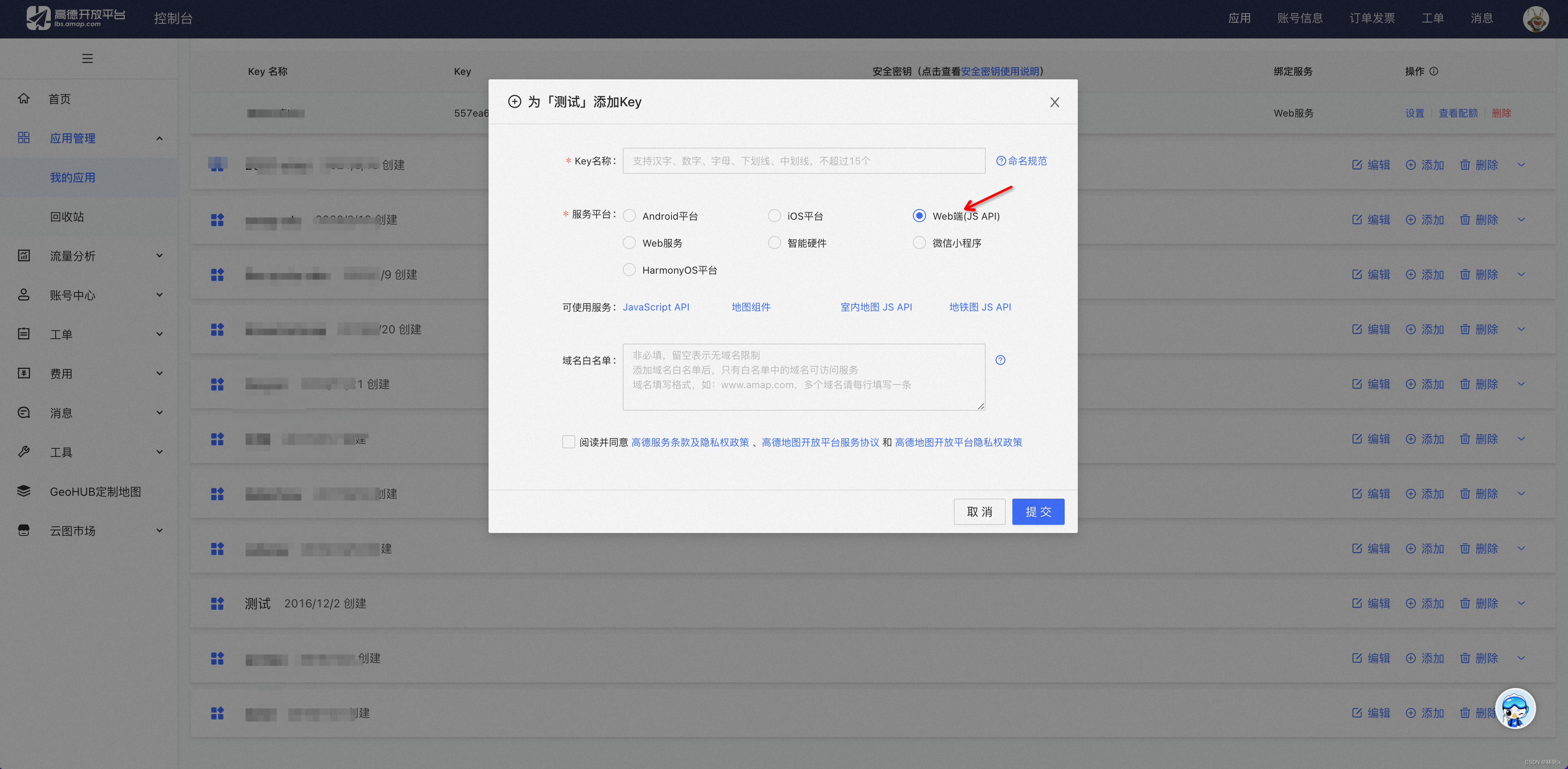Screen dimensions: 1568x769
Task: Click the 提交 submit button
Action: tap(1038, 512)
